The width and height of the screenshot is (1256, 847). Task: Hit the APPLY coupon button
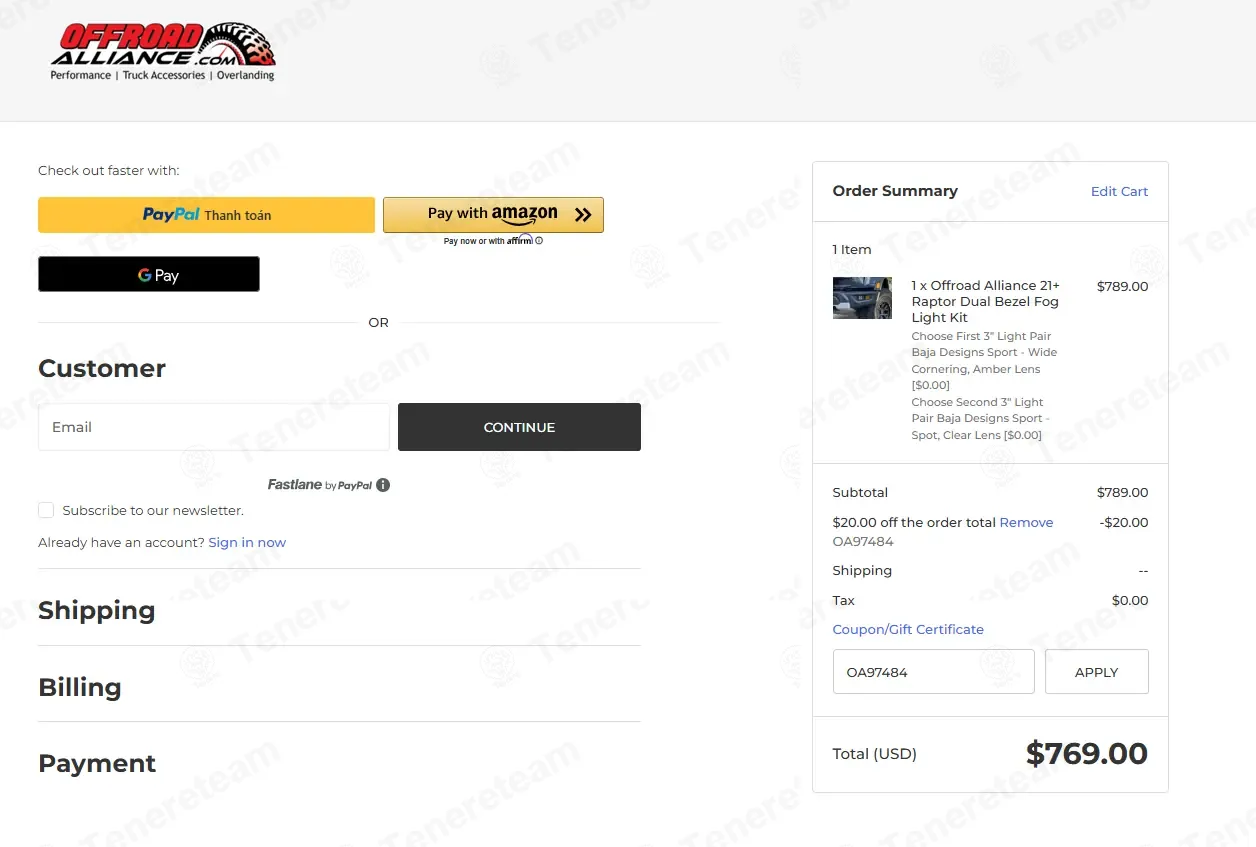click(1096, 672)
